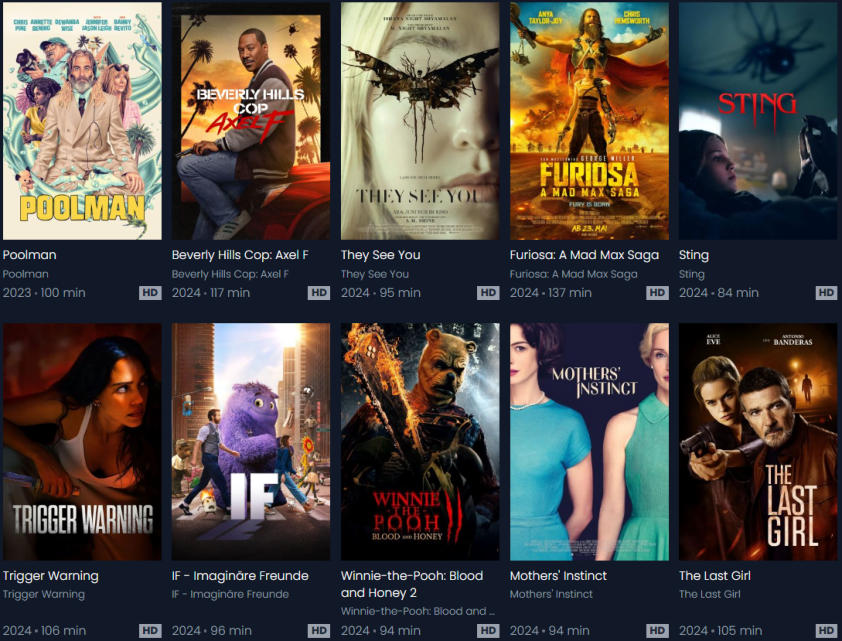Open the Mothers' Instinct poster
The height and width of the screenshot is (641, 842).
point(589,441)
